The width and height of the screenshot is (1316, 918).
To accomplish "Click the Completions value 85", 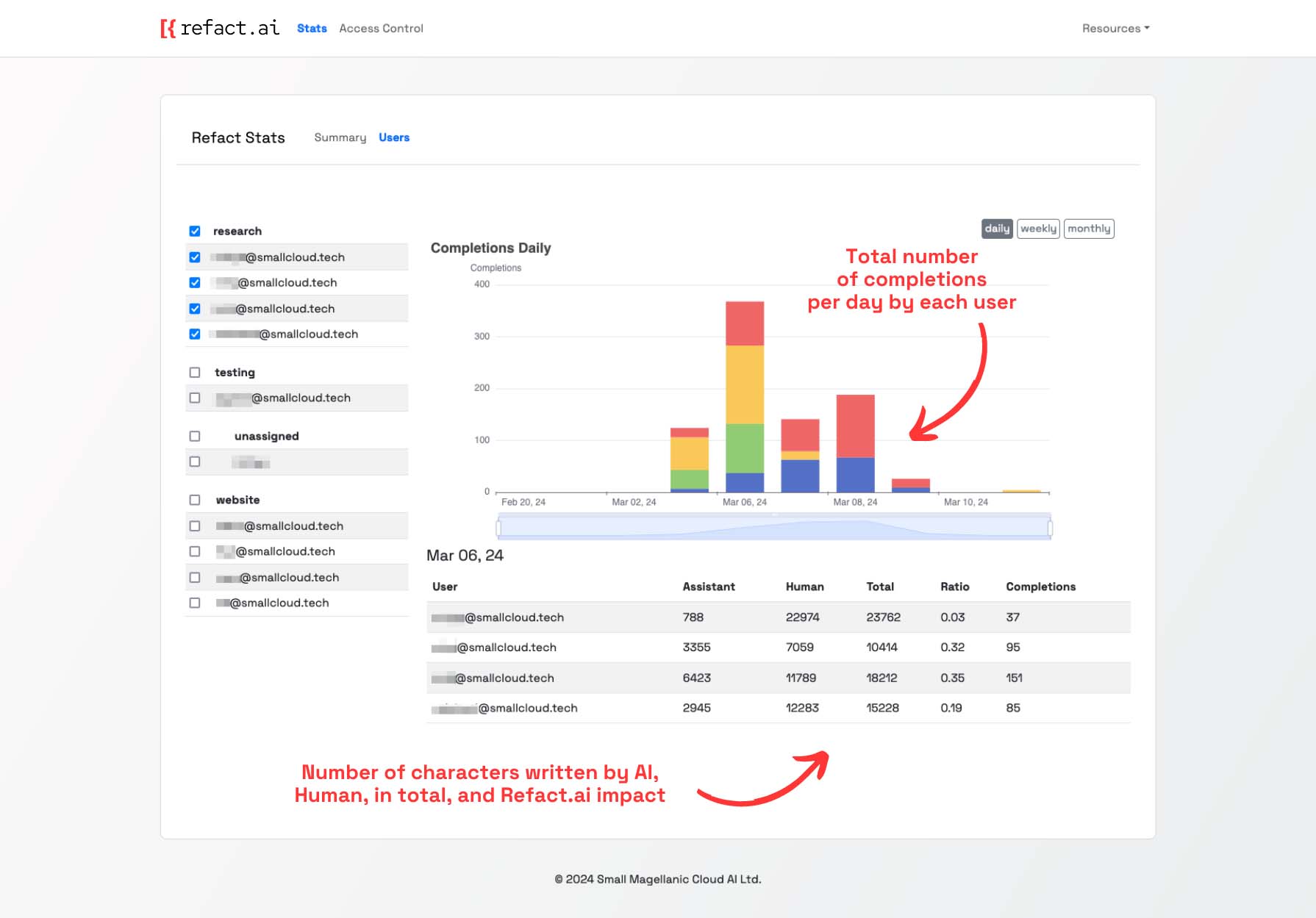I will tap(1012, 708).
